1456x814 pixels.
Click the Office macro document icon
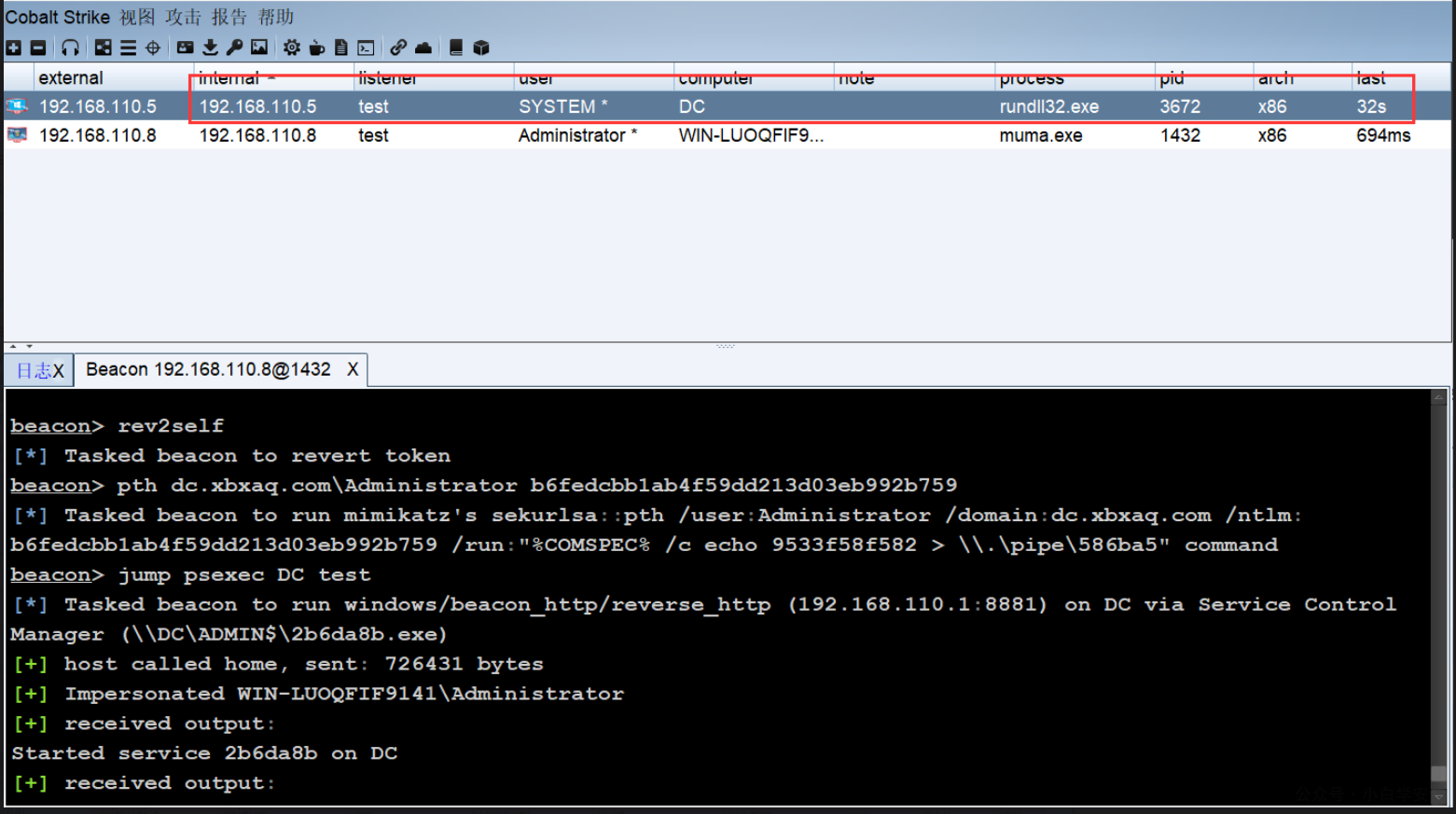[x=341, y=48]
